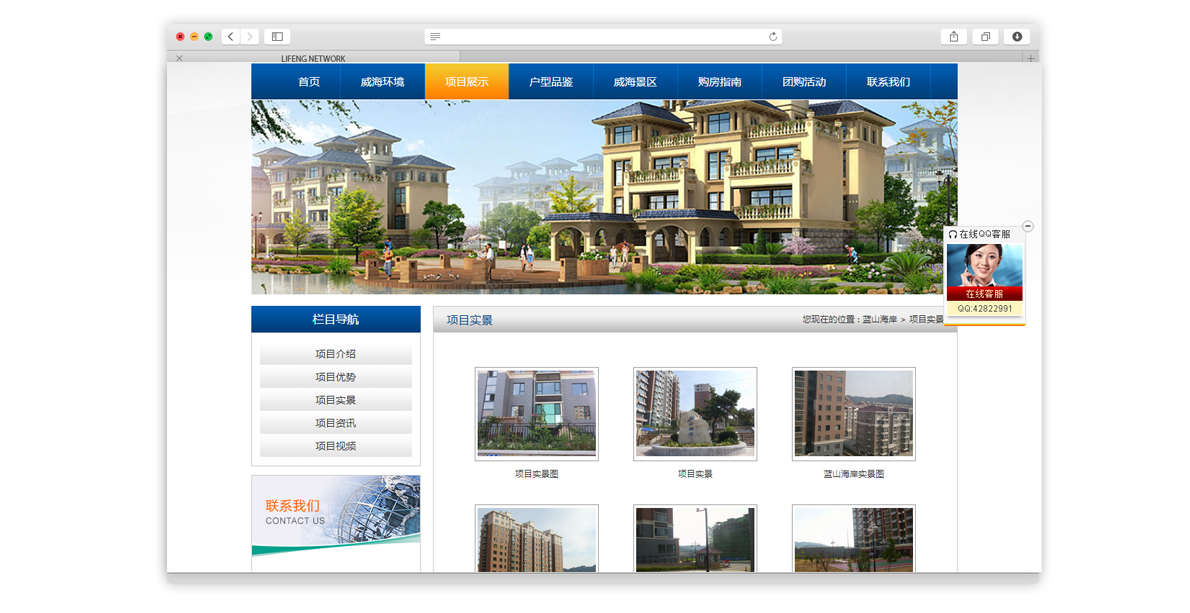Viewport: 1190px width, 613px height.
Task: Reload the page with the refresh icon
Action: click(x=773, y=36)
